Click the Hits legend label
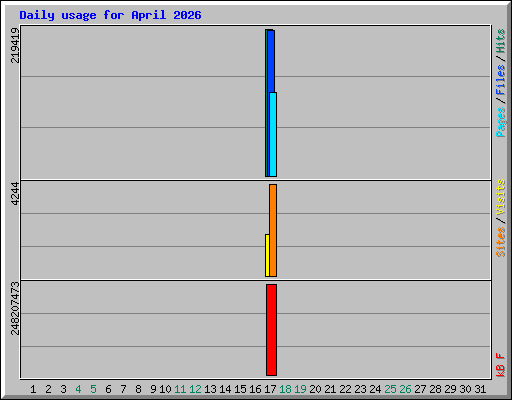 (500, 41)
